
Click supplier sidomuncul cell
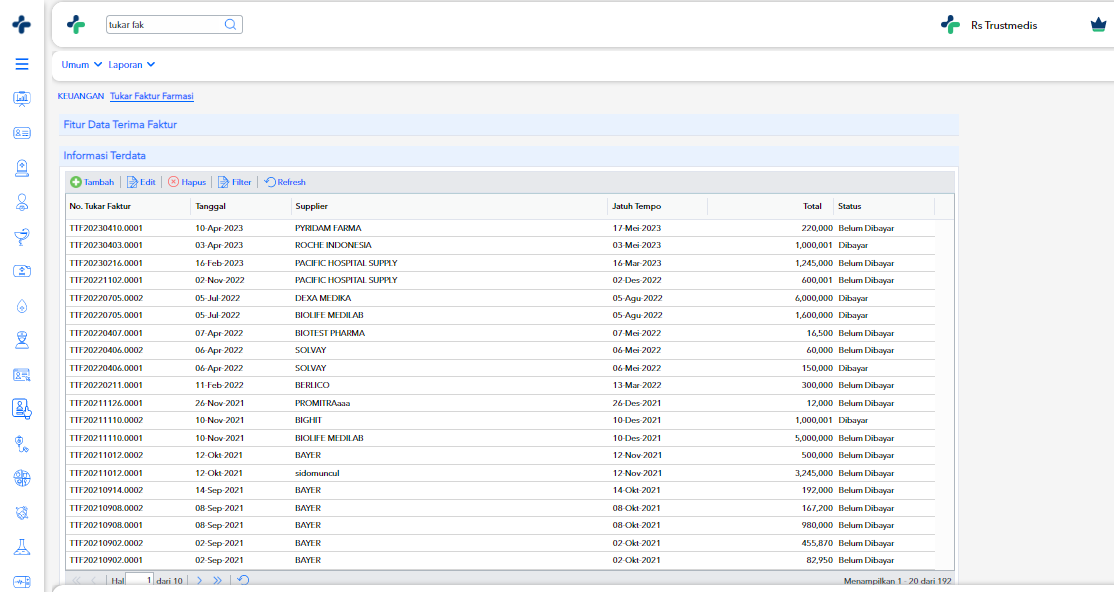pyautogui.click(x=450, y=473)
